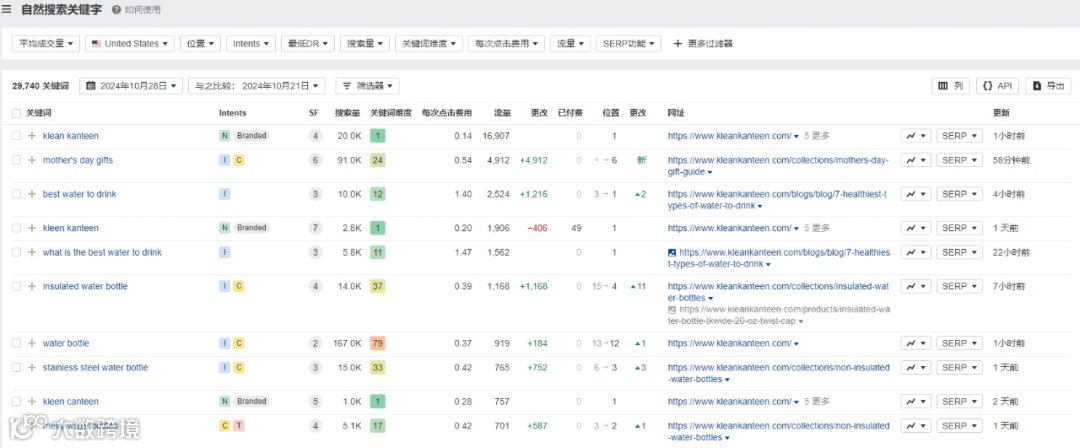Check the mother's day gifts row checkbox

click(x=17, y=160)
